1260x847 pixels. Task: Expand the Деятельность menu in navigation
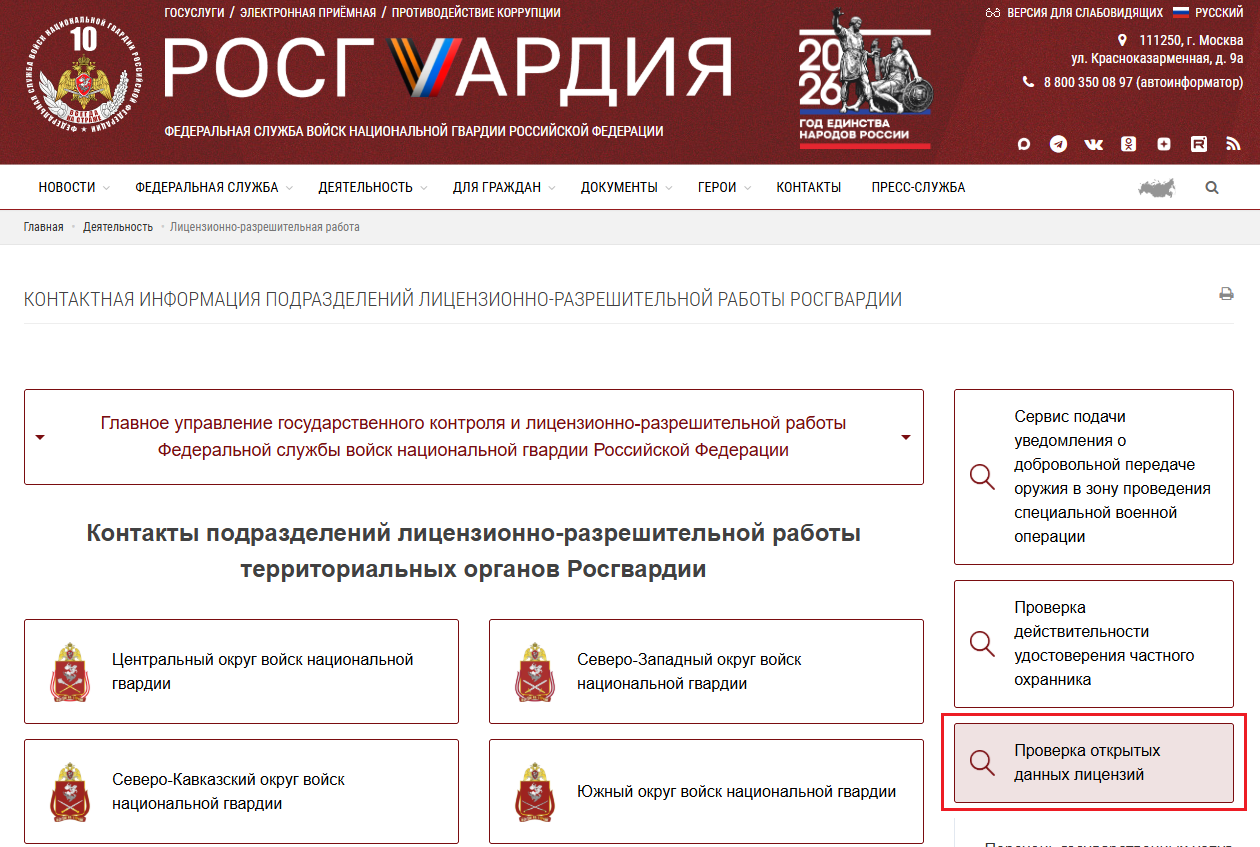click(373, 187)
